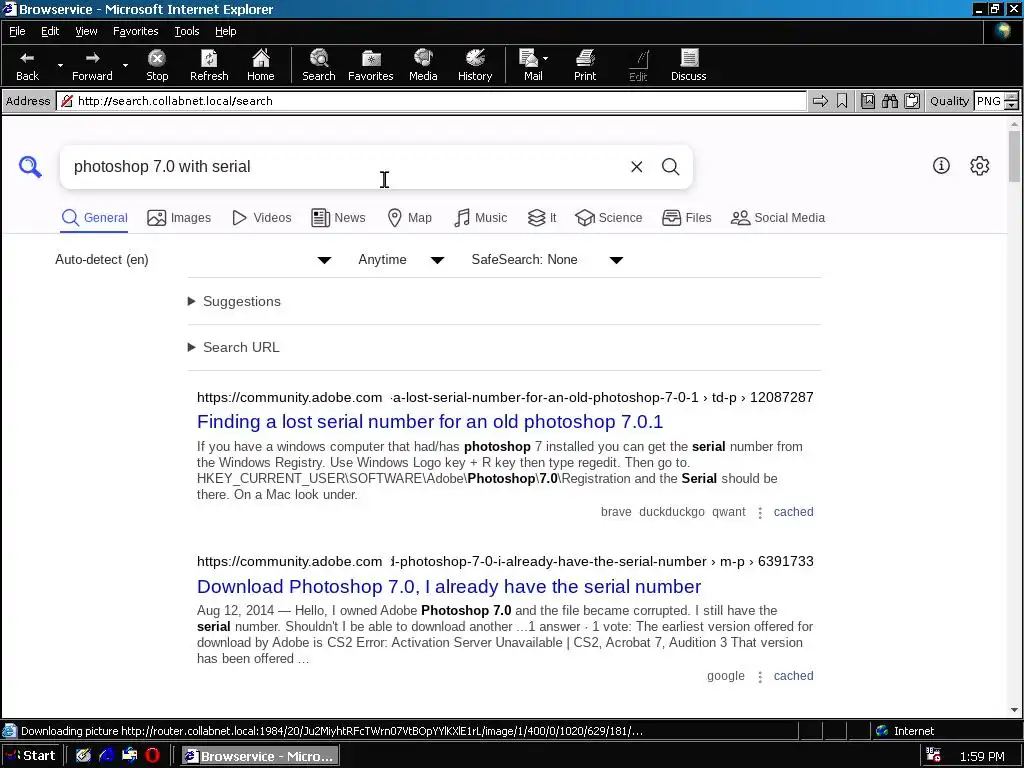1024x768 pixels.
Task: Open the Media toolbar button
Action: coord(423,65)
